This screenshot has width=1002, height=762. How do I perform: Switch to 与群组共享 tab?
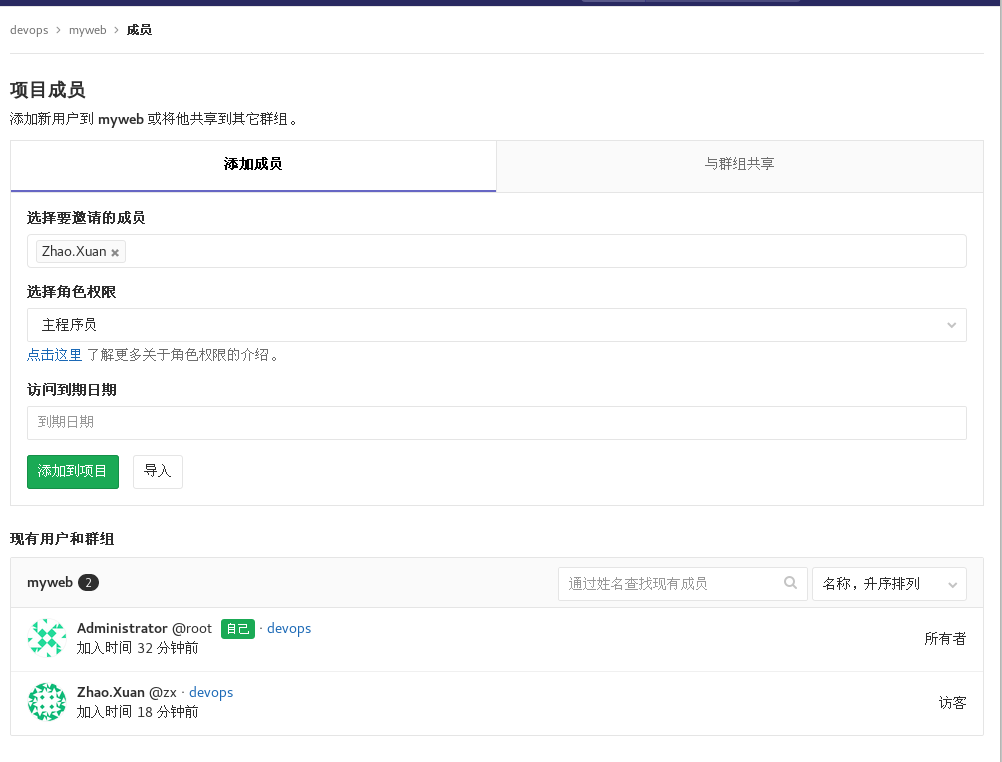point(739,165)
